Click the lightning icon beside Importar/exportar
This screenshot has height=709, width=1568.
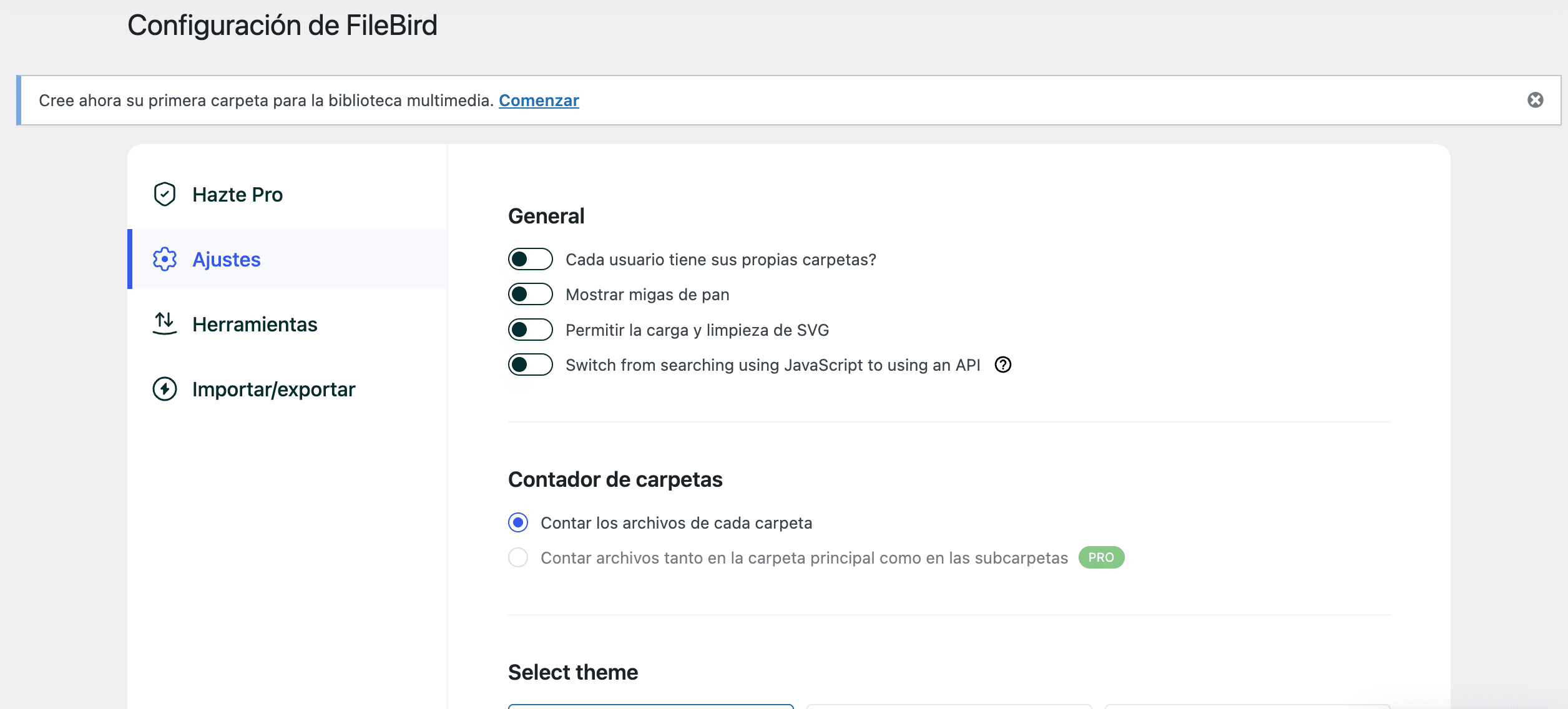pos(165,389)
